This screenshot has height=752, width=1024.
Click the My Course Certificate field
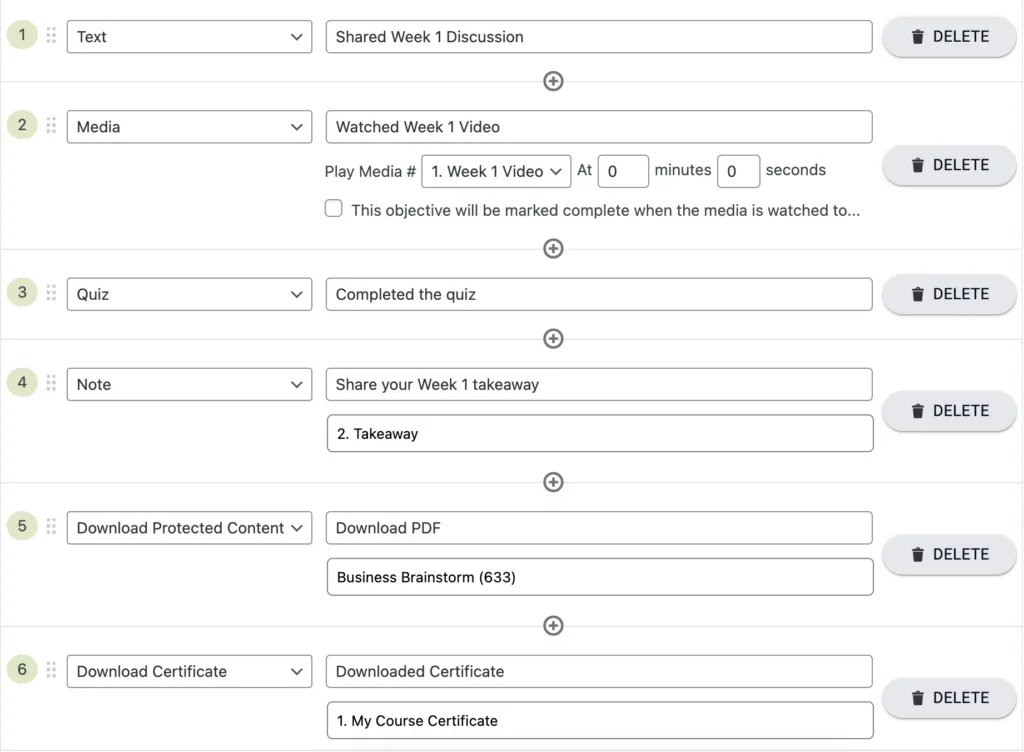(x=599, y=720)
